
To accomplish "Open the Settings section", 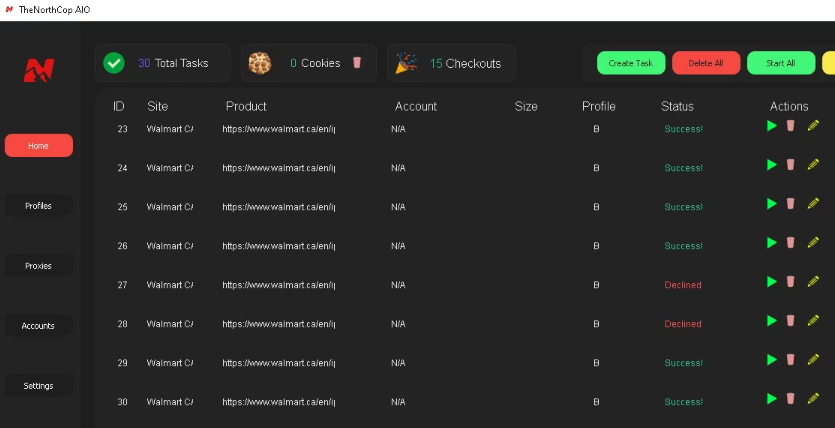I will click(x=39, y=386).
